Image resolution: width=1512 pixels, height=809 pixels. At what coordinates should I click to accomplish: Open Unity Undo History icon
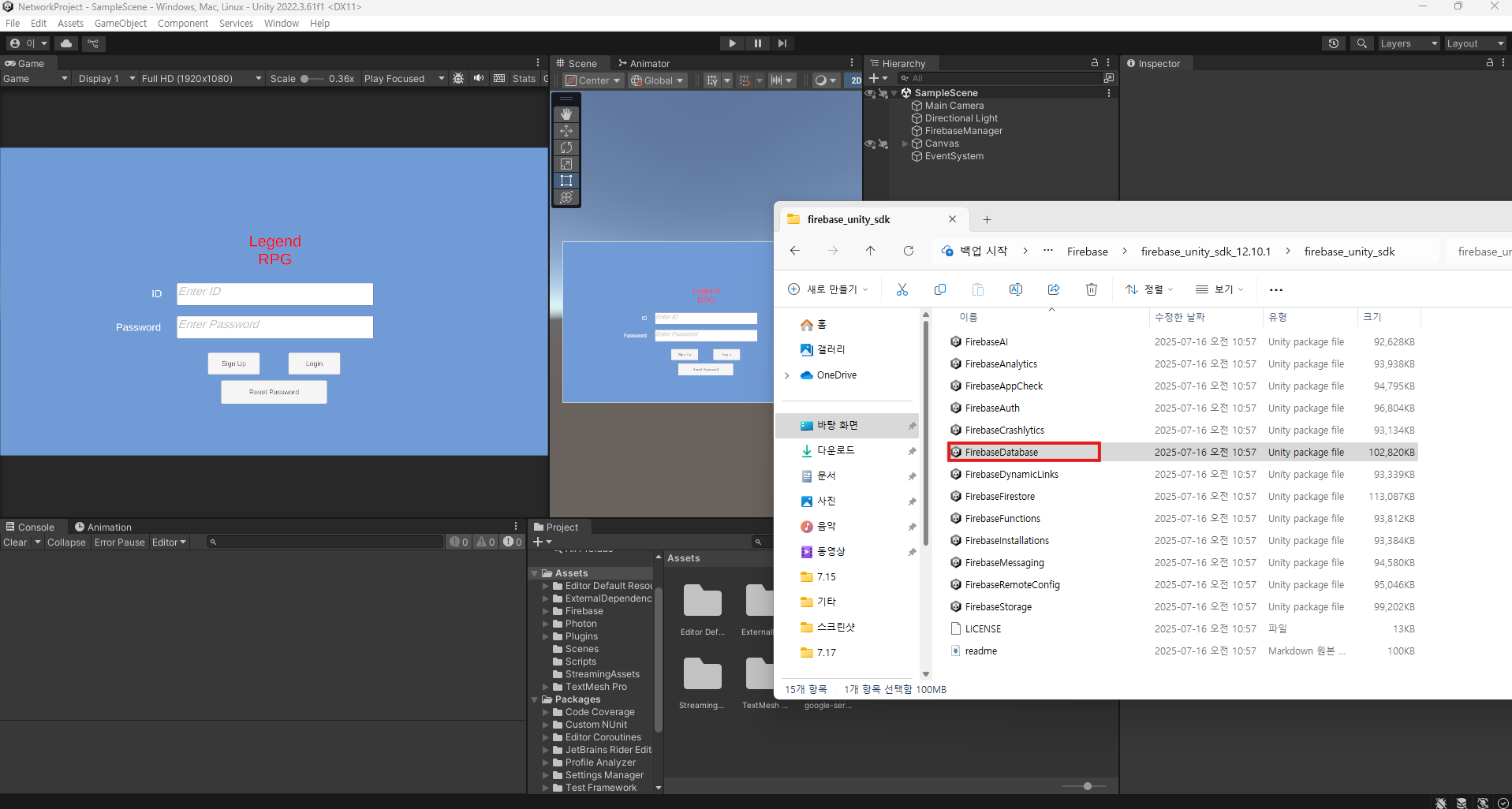pos(1334,43)
